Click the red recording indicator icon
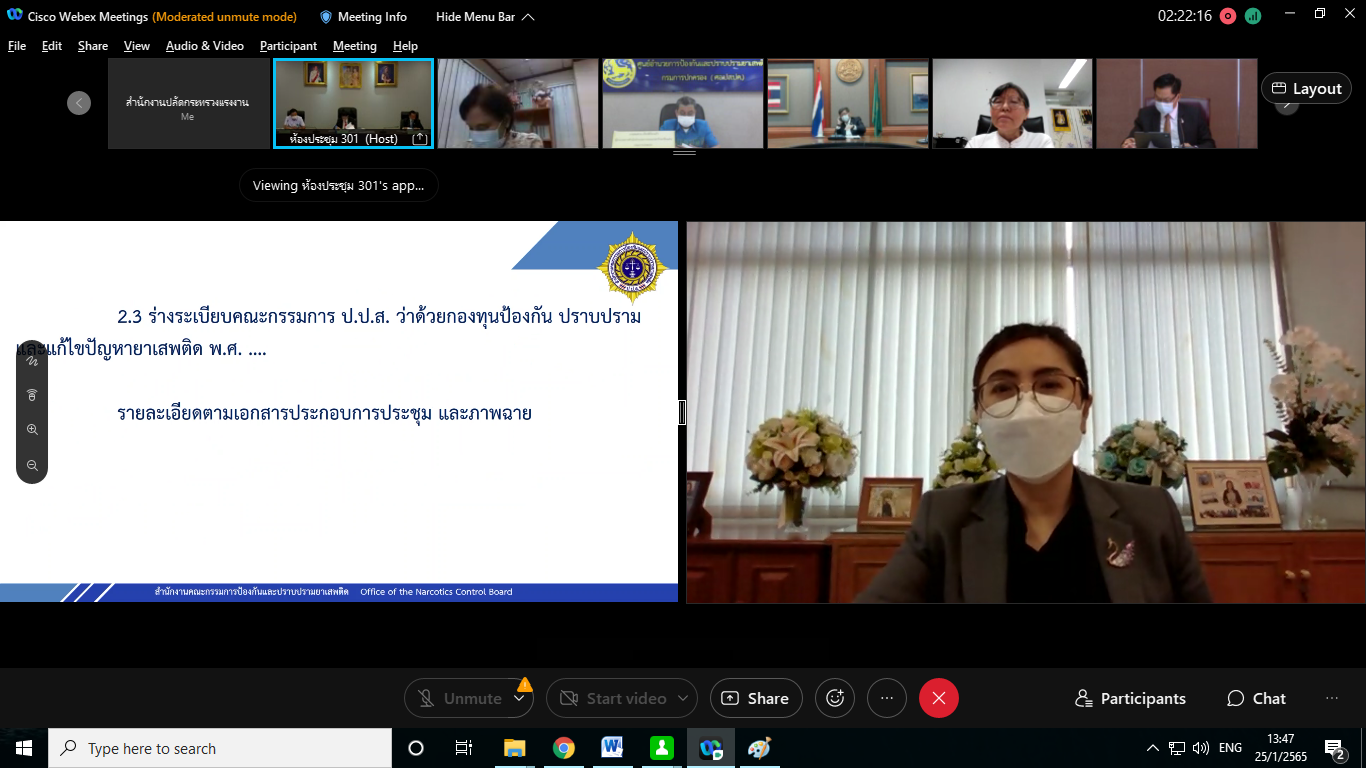 1227,16
